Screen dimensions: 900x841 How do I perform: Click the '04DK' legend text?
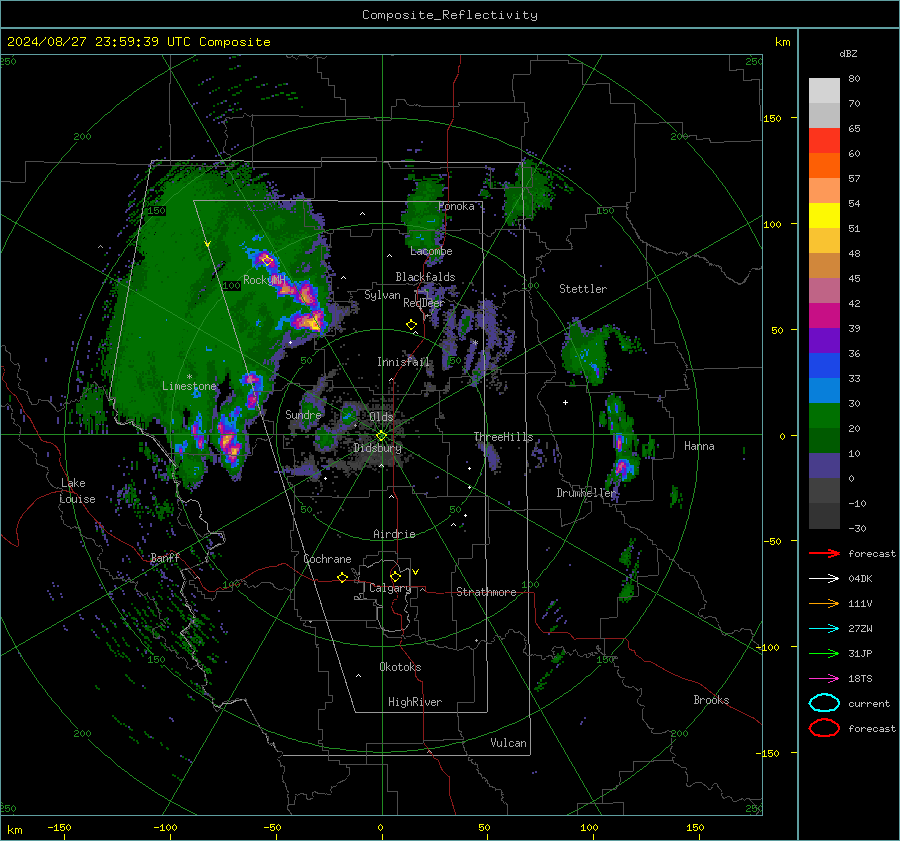860,579
